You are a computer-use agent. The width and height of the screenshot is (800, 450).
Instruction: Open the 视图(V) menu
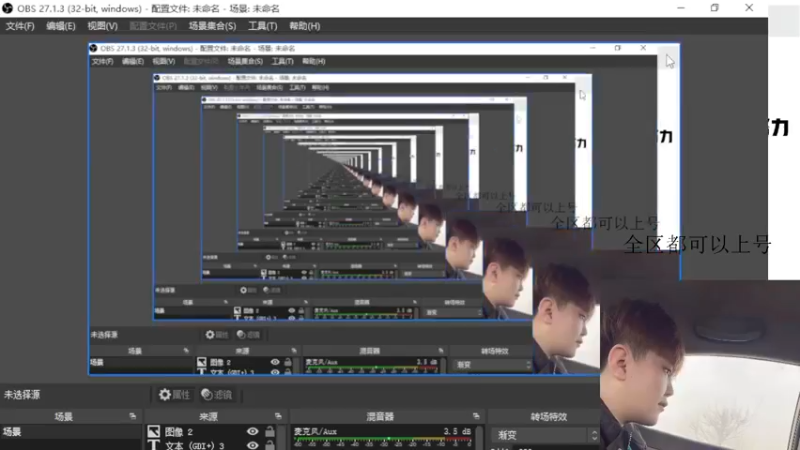pos(102,26)
